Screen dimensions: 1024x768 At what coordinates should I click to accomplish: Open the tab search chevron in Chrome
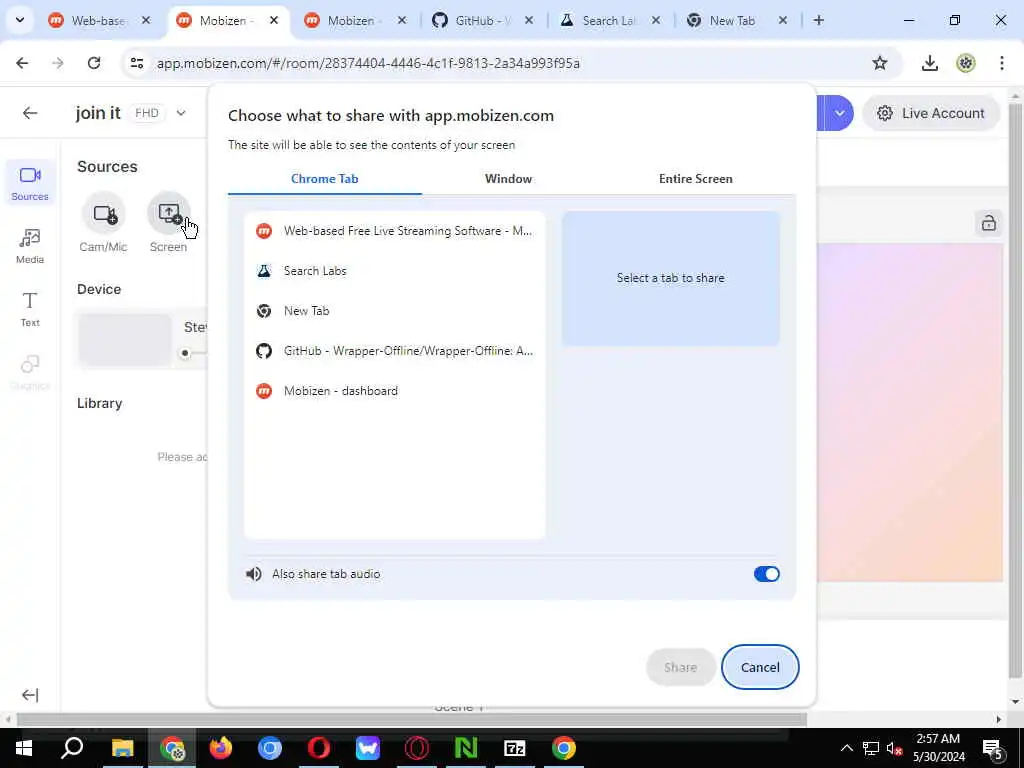click(x=20, y=20)
